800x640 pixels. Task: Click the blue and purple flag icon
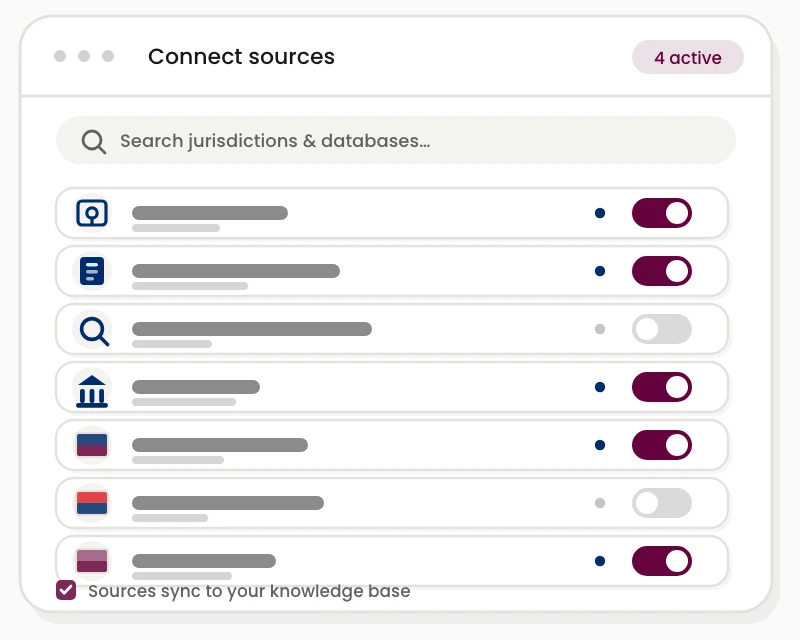[x=92, y=445]
